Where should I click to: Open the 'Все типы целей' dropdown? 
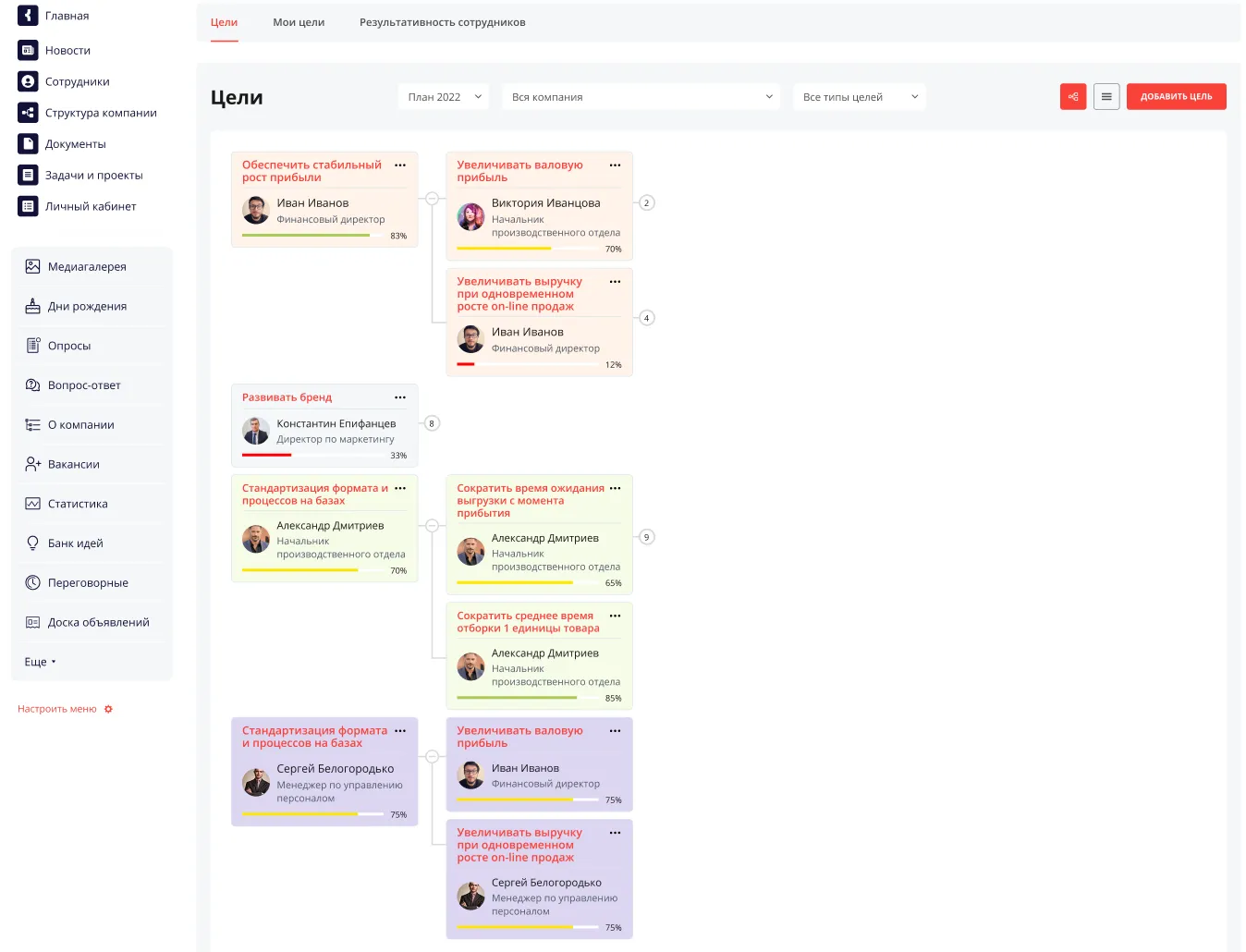(x=859, y=97)
